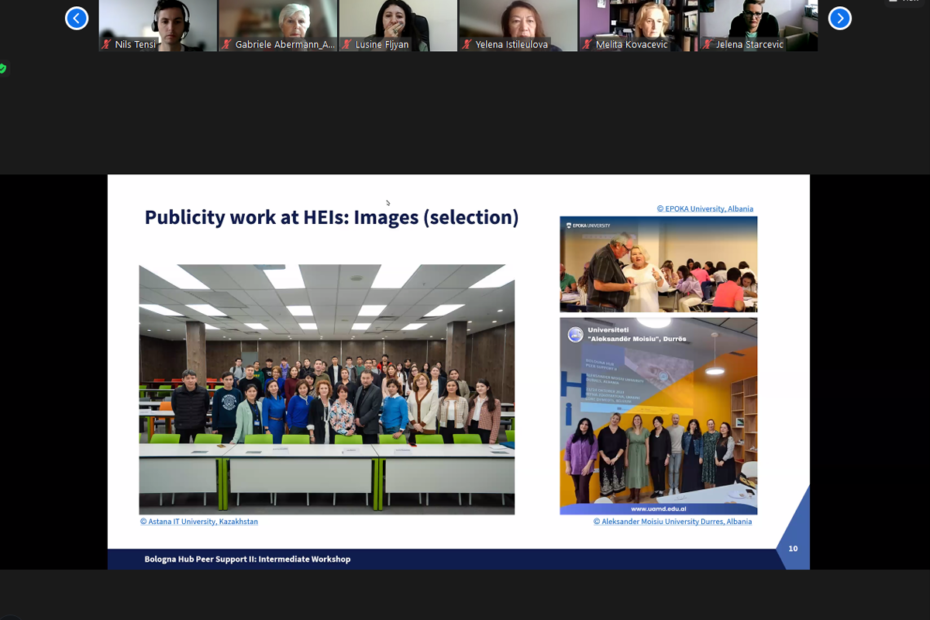Click the EPOKA University workshop photo

tap(658, 264)
